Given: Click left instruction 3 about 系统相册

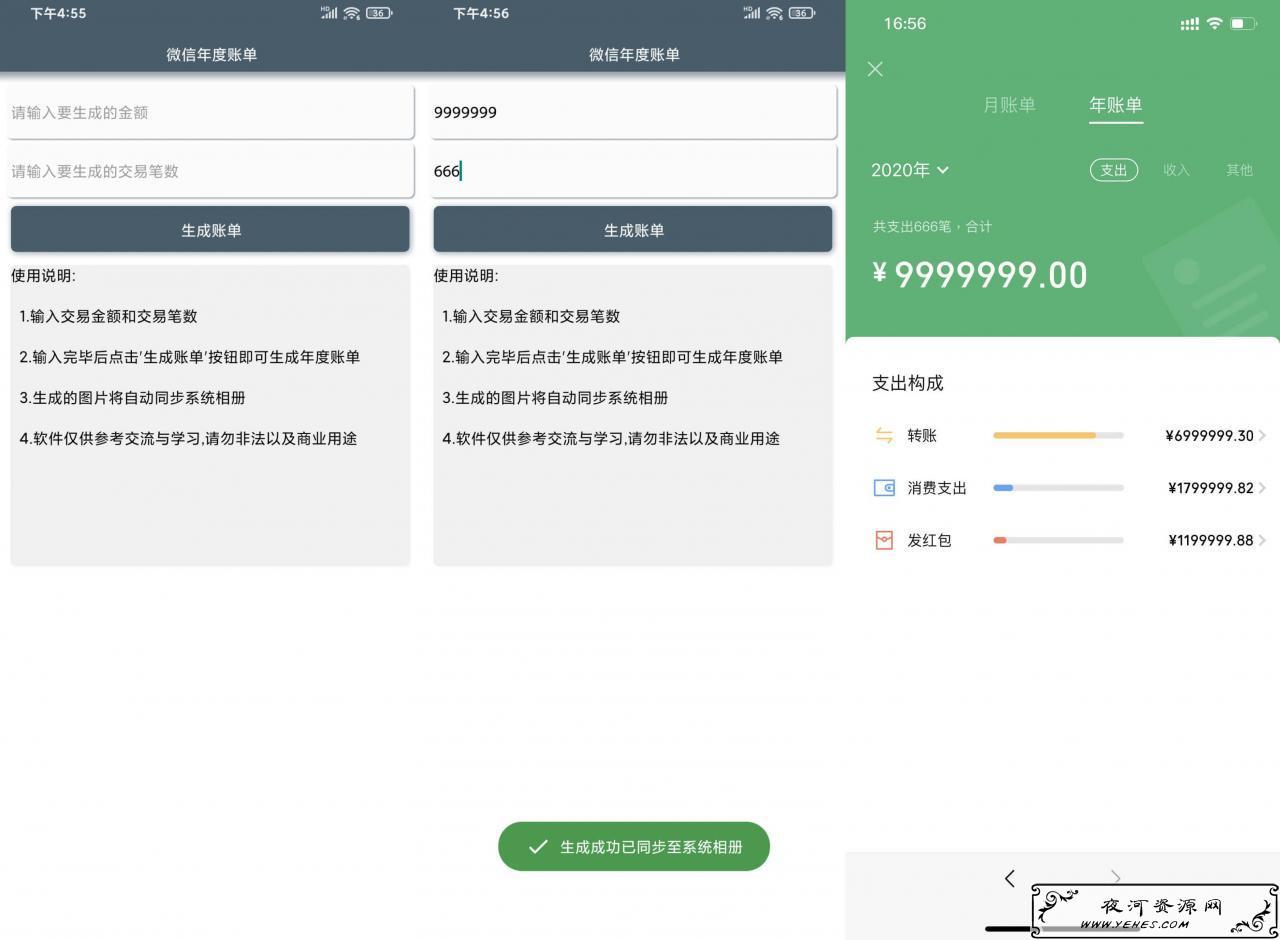Looking at the screenshot, I should click(x=132, y=397).
